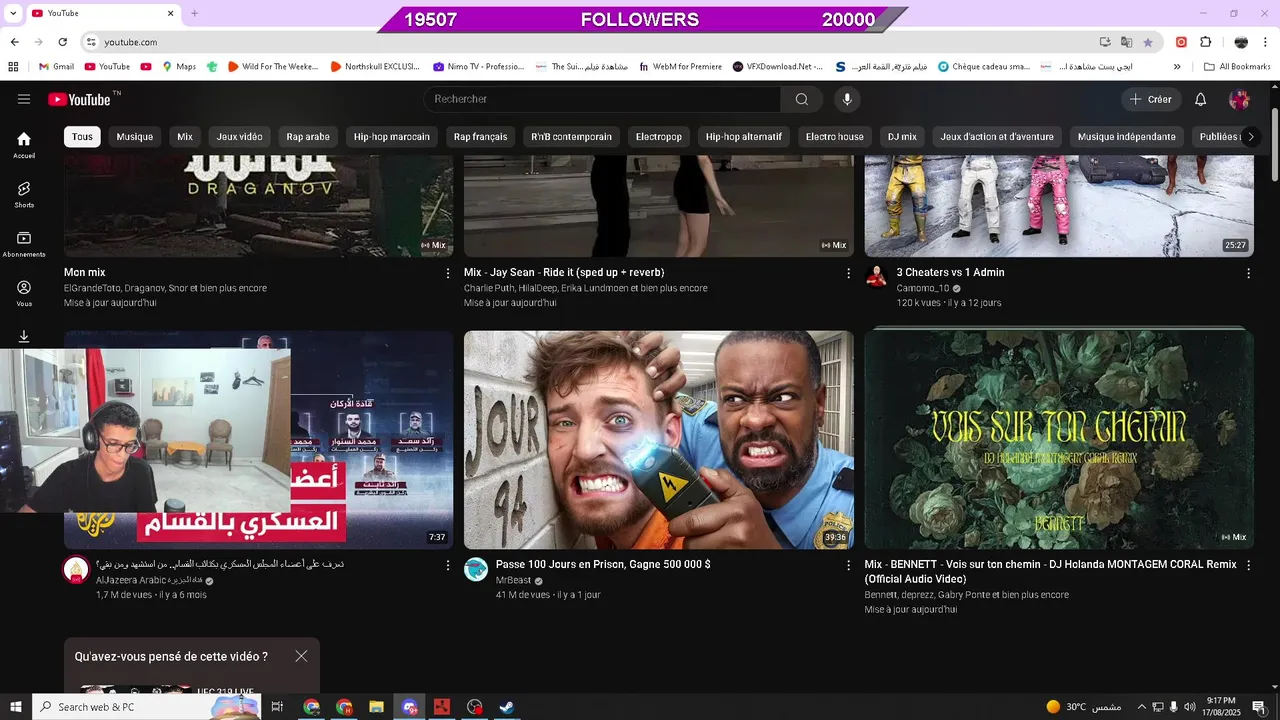Open the Passe 100 Jours en Prison title

click(x=603, y=564)
